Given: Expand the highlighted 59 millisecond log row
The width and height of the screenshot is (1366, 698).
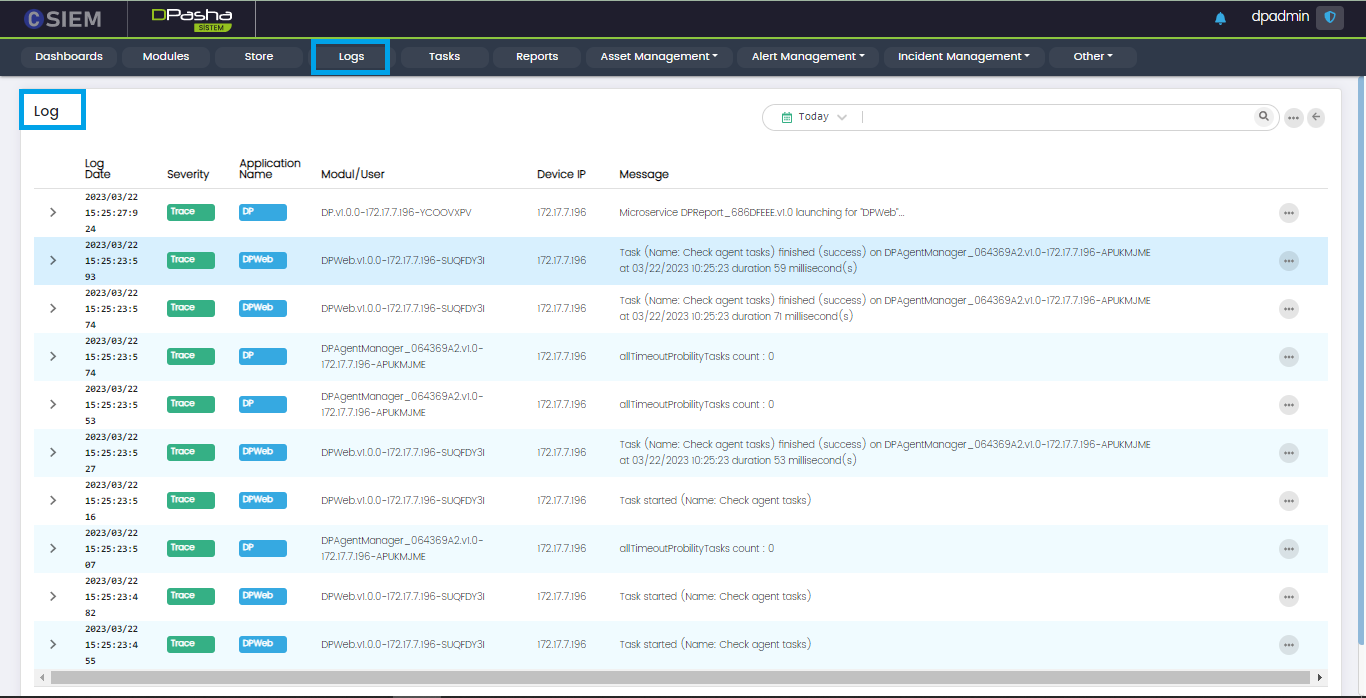Looking at the screenshot, I should (x=53, y=260).
